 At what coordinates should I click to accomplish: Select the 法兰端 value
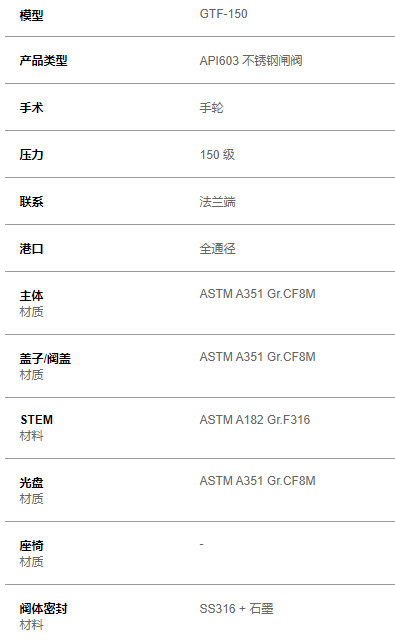click(217, 202)
